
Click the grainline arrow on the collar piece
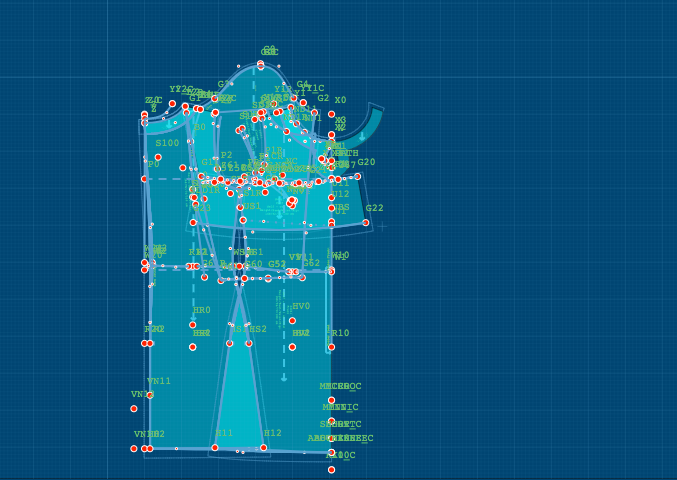[362, 136]
